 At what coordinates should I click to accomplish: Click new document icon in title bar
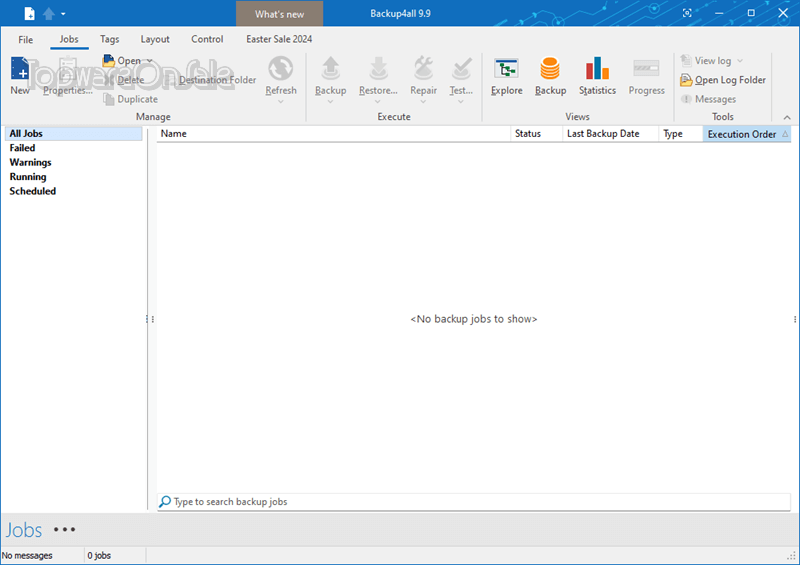tap(30, 14)
